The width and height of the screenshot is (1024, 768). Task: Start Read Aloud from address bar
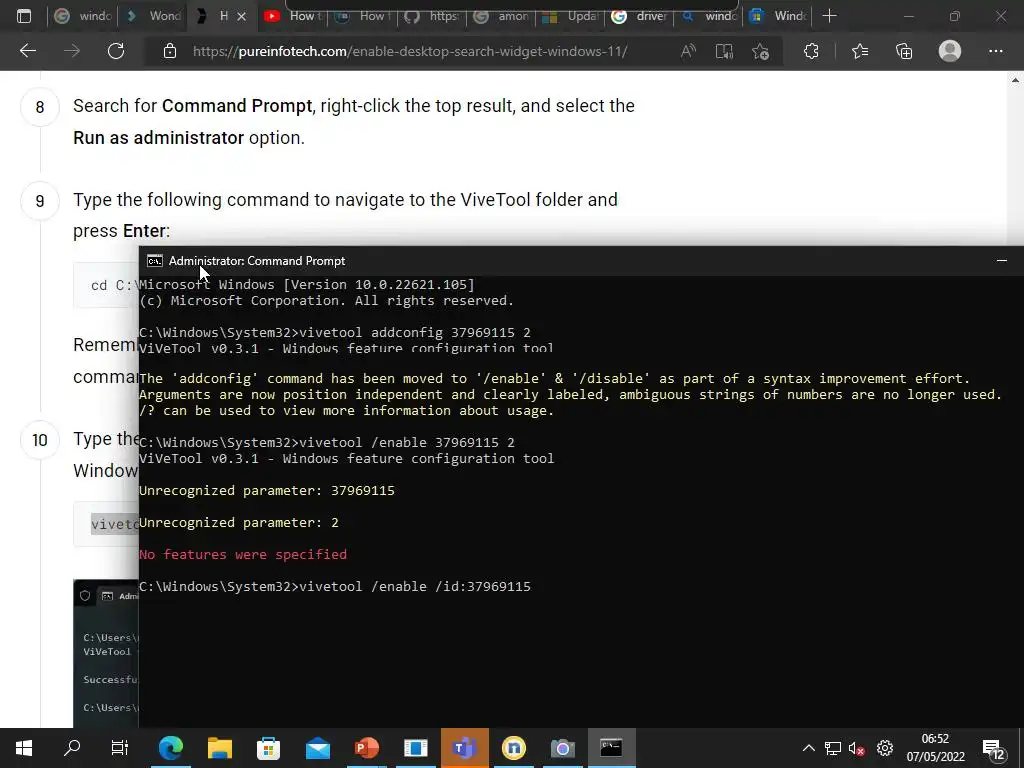pos(688,51)
